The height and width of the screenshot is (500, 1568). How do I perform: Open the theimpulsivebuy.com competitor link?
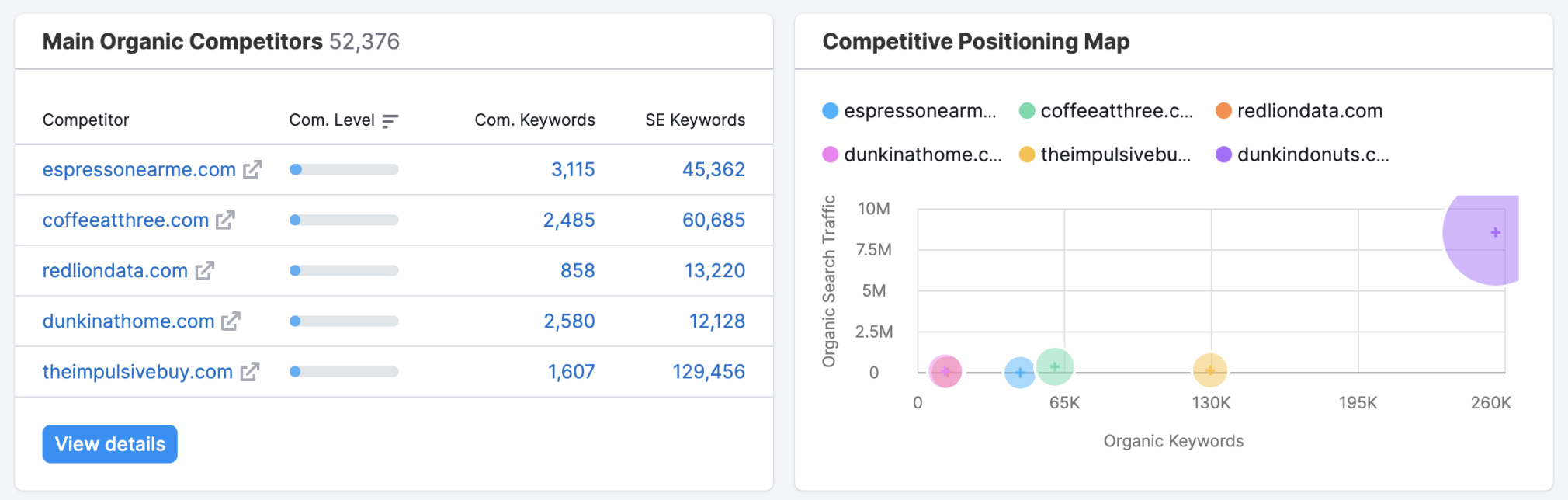(x=137, y=372)
